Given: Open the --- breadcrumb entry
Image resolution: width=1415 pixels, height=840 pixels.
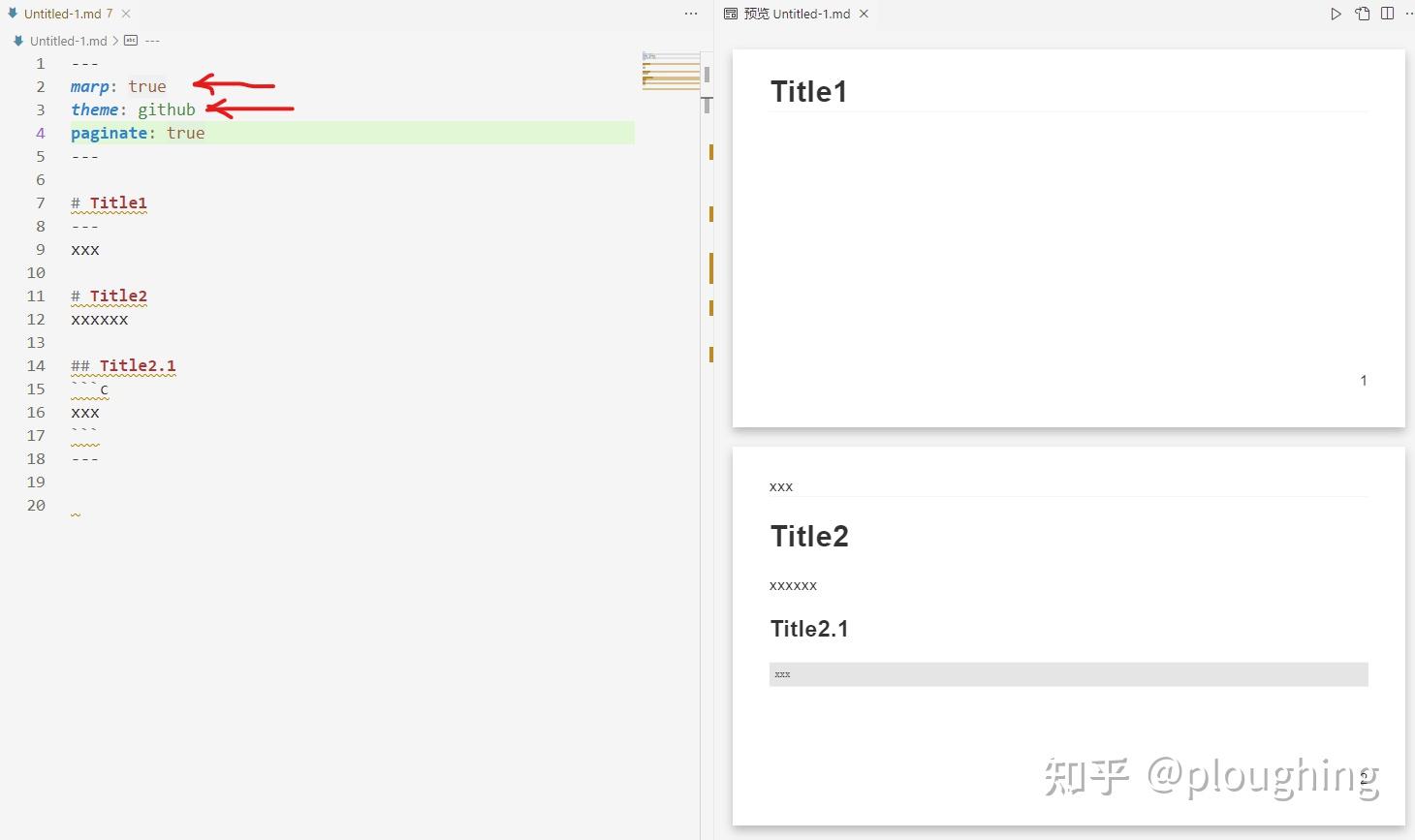Looking at the screenshot, I should [152, 41].
